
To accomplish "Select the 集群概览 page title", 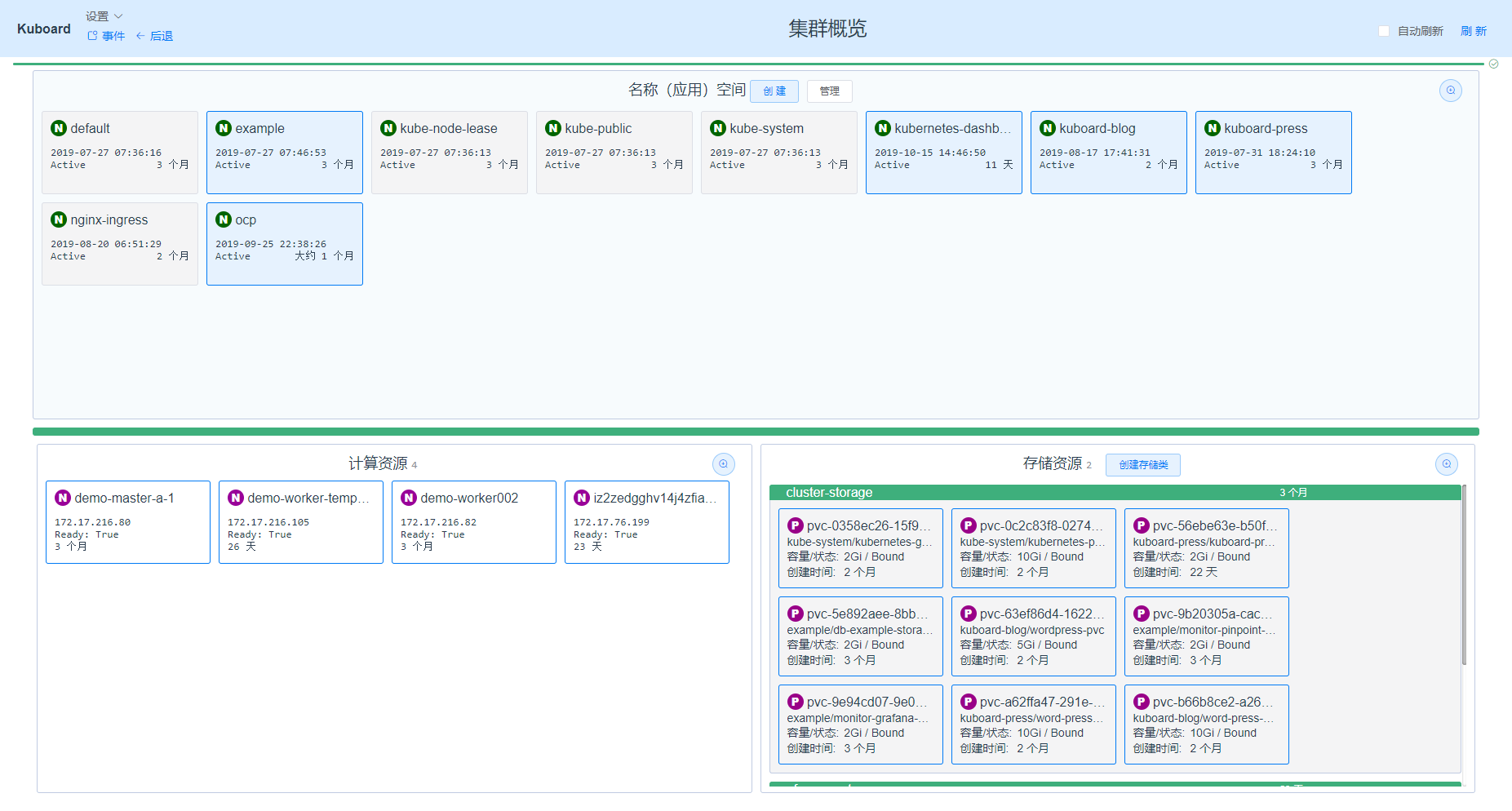I will (827, 29).
